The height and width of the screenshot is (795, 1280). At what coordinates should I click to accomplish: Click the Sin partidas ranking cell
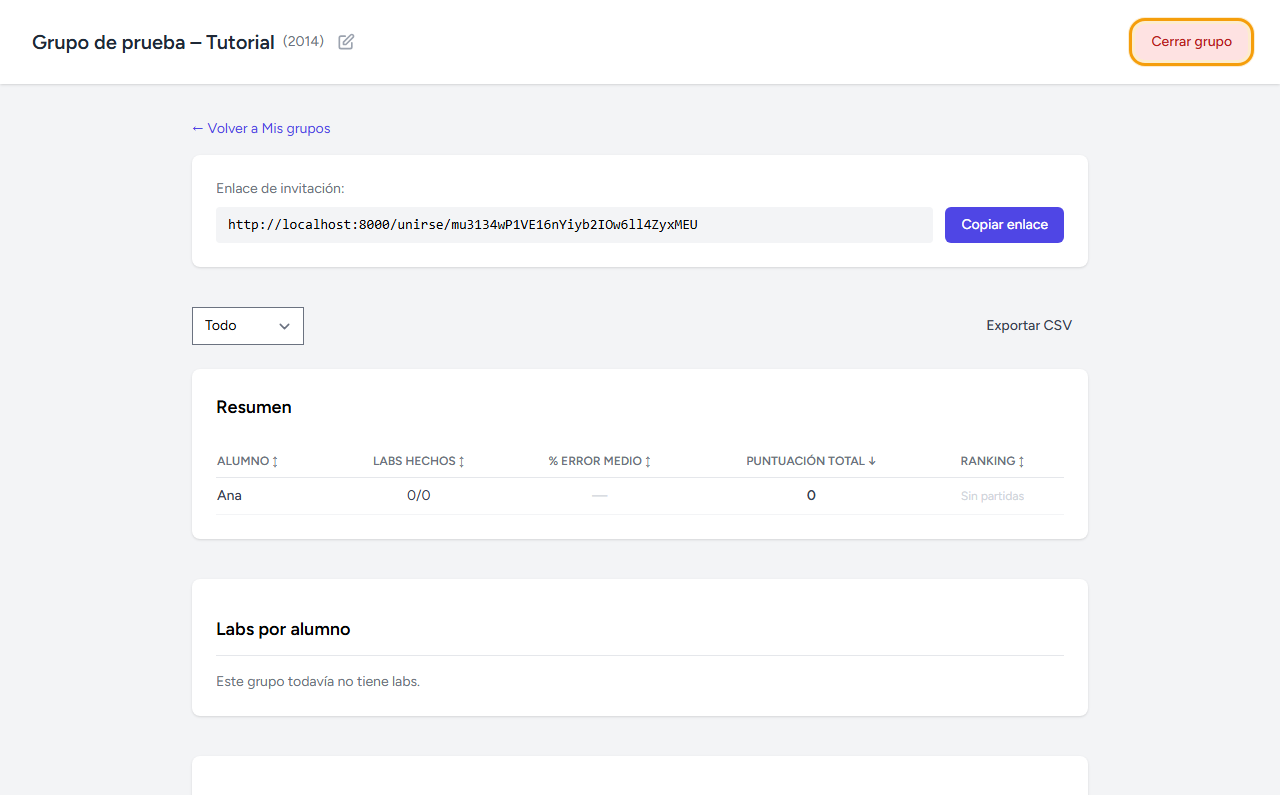[x=992, y=496]
